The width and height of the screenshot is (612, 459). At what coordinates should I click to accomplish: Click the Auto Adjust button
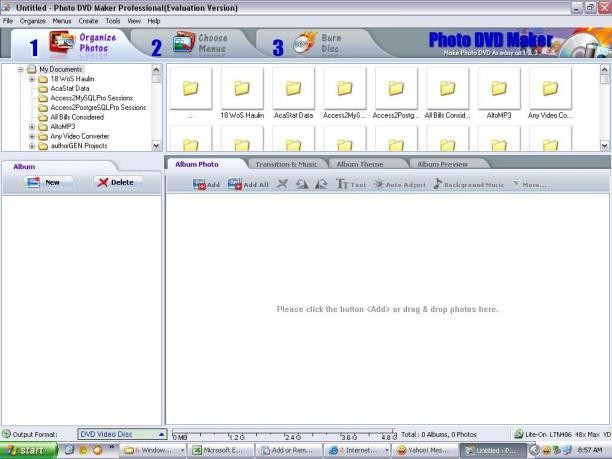point(399,184)
